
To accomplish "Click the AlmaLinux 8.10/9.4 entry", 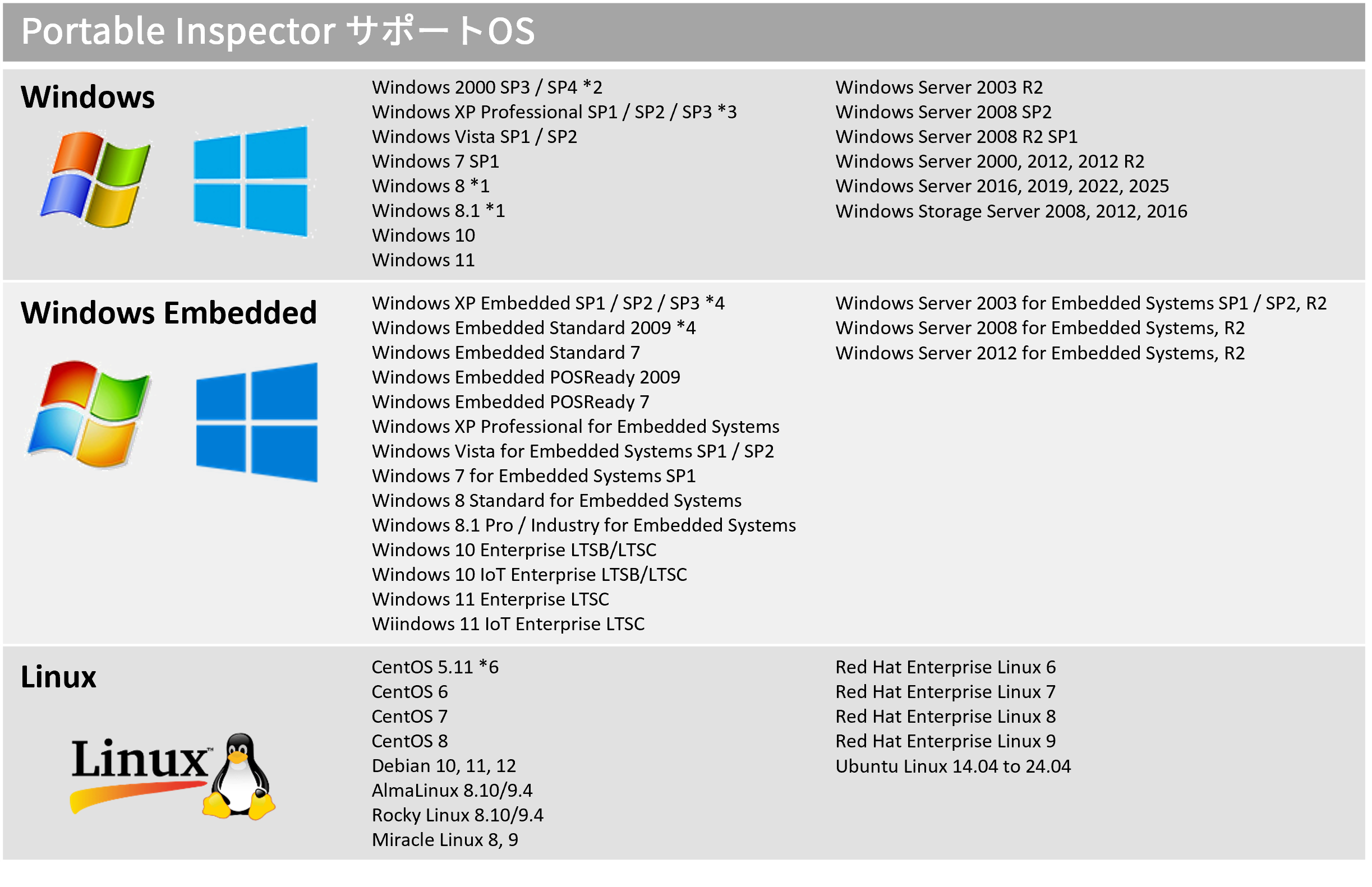I will tap(452, 791).
